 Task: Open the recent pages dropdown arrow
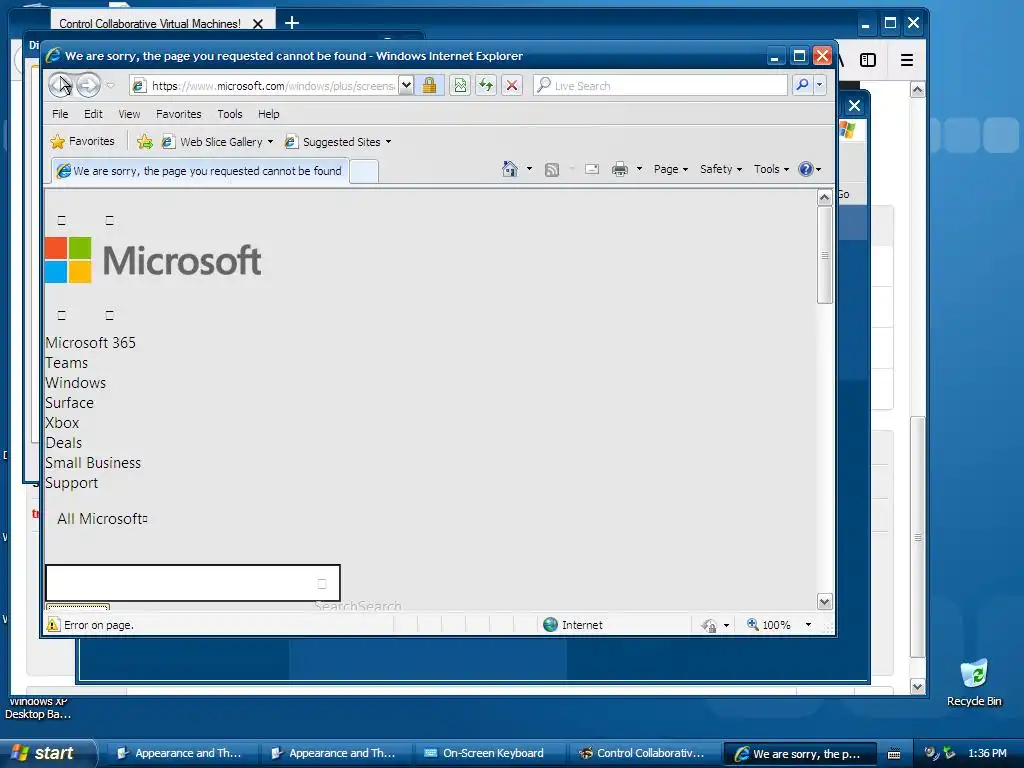tap(110, 85)
